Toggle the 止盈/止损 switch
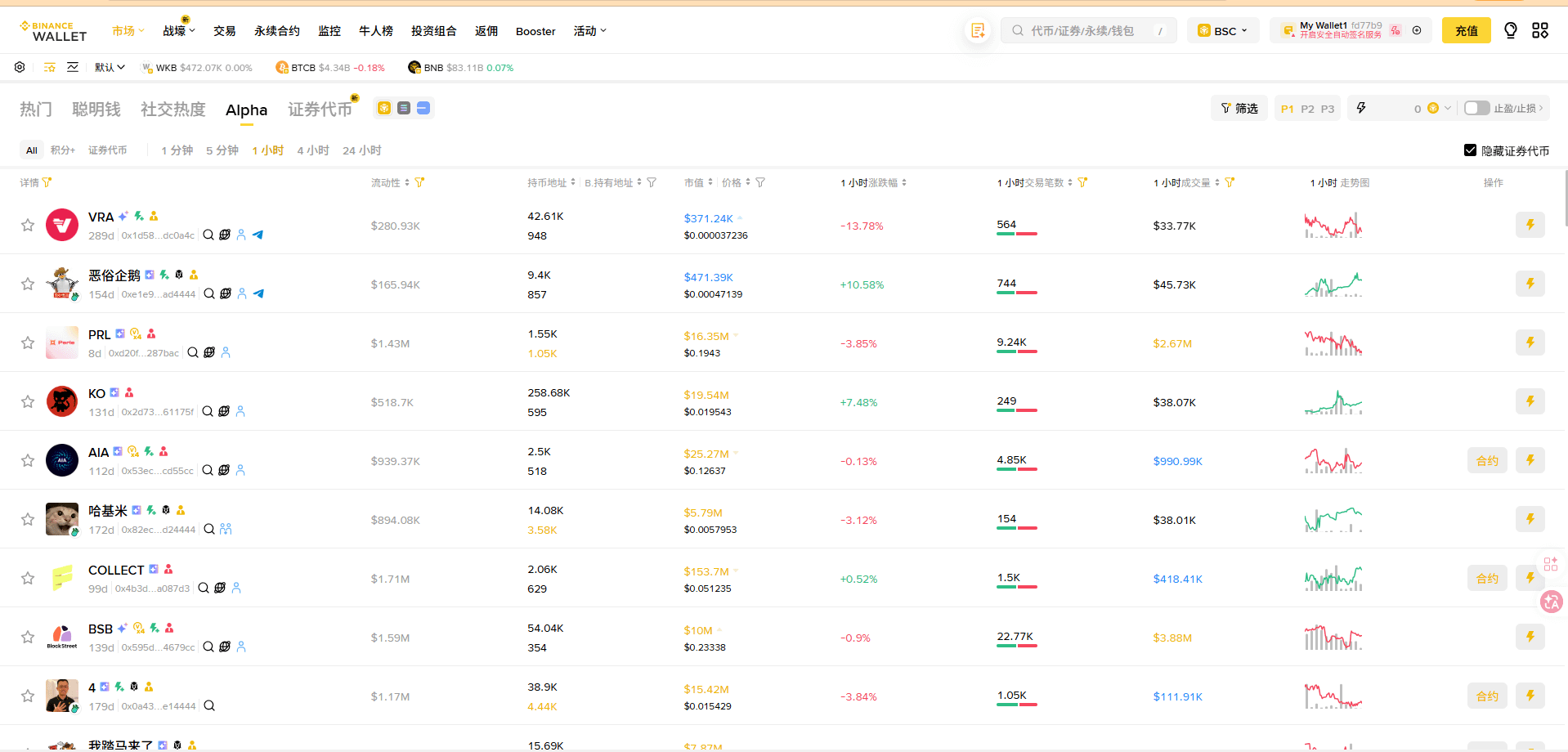Image resolution: width=1568 pixels, height=752 pixels. tap(1476, 108)
